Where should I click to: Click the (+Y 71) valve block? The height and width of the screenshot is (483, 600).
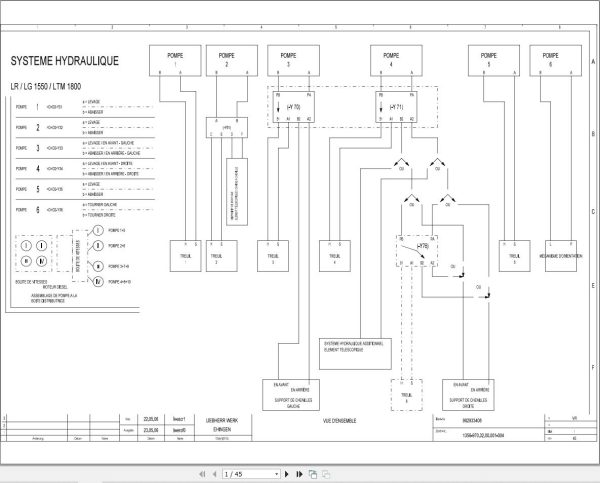[396, 107]
